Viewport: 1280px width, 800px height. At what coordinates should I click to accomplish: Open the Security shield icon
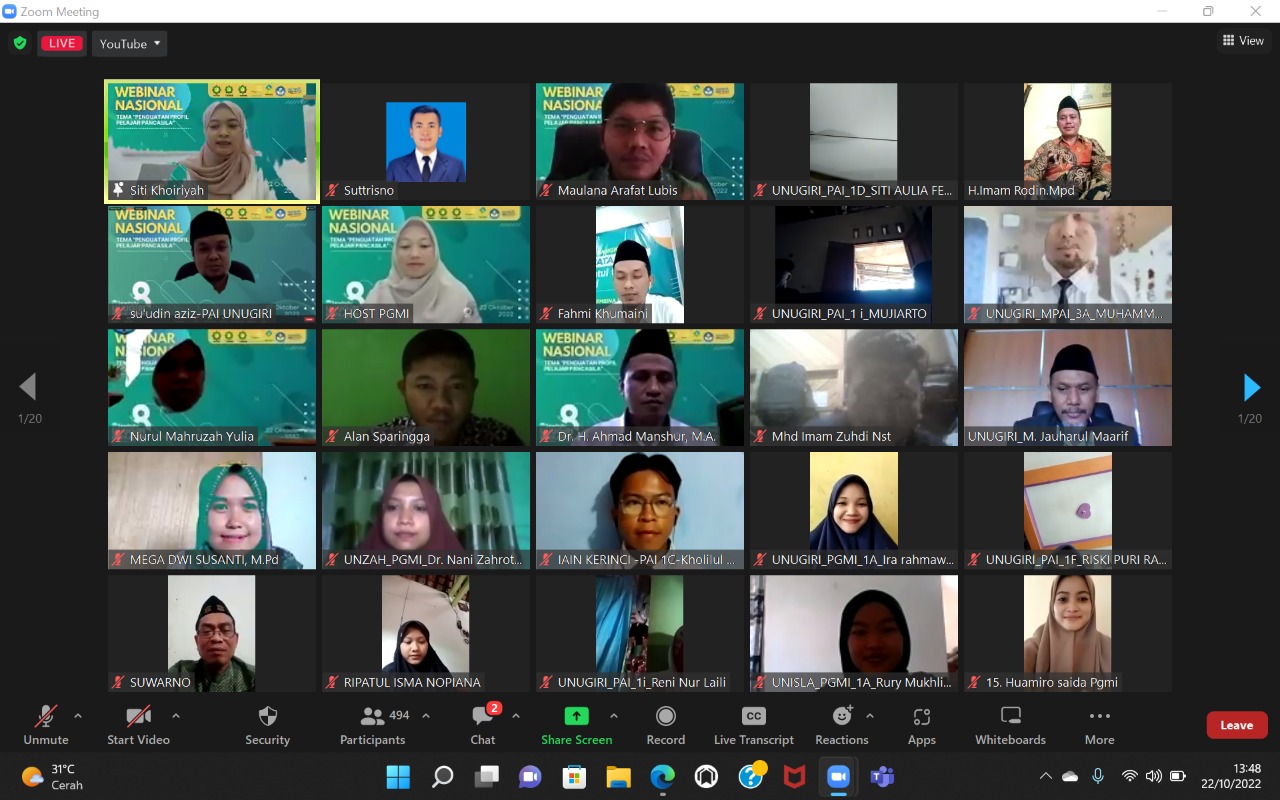click(x=267, y=717)
